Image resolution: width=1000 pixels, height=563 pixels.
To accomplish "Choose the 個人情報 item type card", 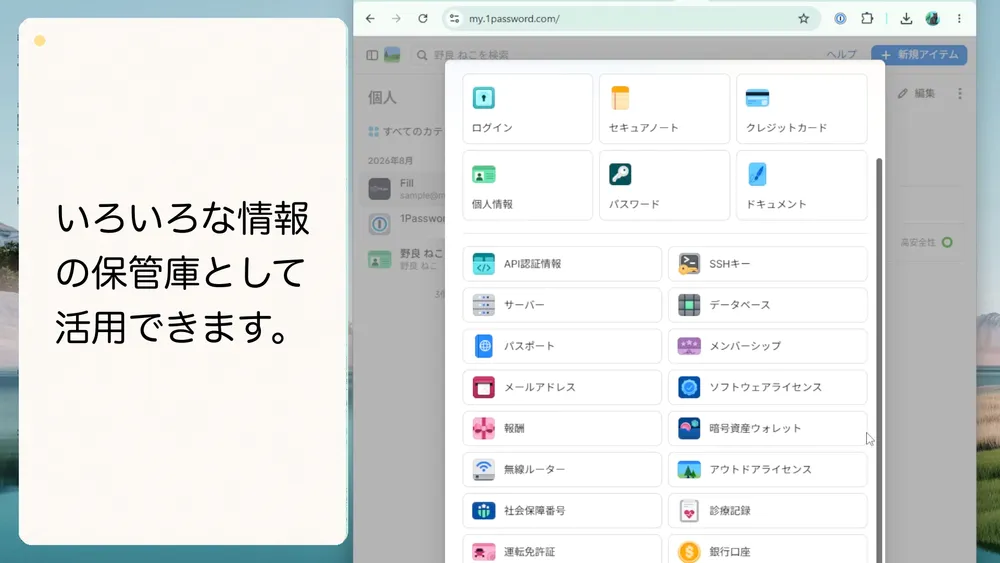I will tap(527, 186).
